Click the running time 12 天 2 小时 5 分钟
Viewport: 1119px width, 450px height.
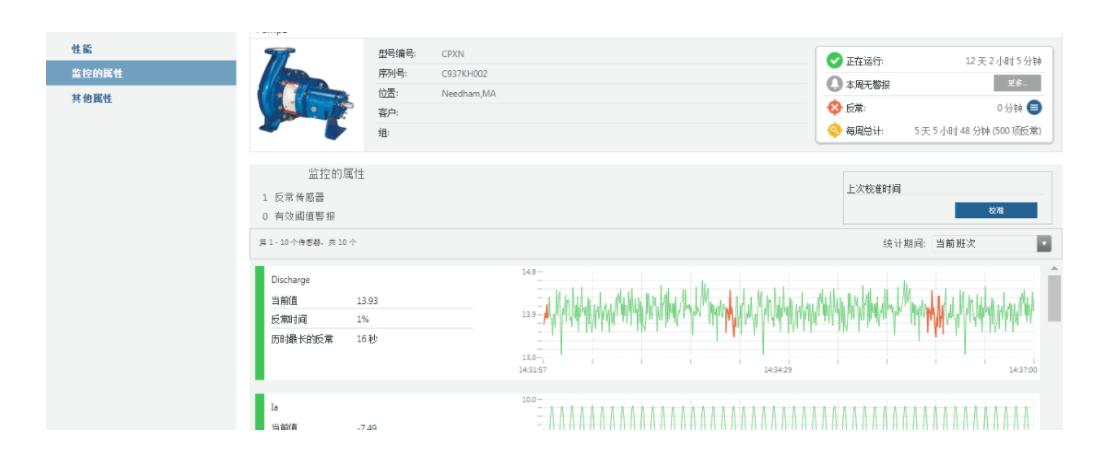click(1003, 61)
